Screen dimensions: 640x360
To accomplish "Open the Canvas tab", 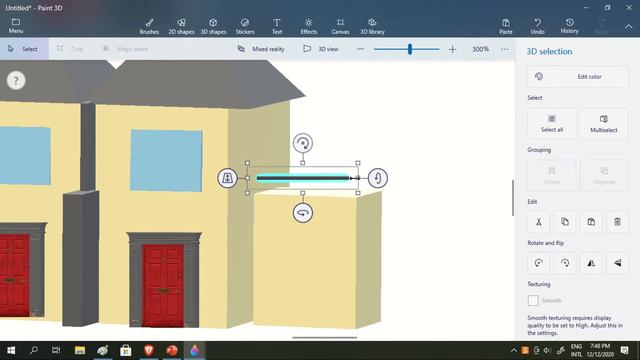I will click(x=340, y=26).
